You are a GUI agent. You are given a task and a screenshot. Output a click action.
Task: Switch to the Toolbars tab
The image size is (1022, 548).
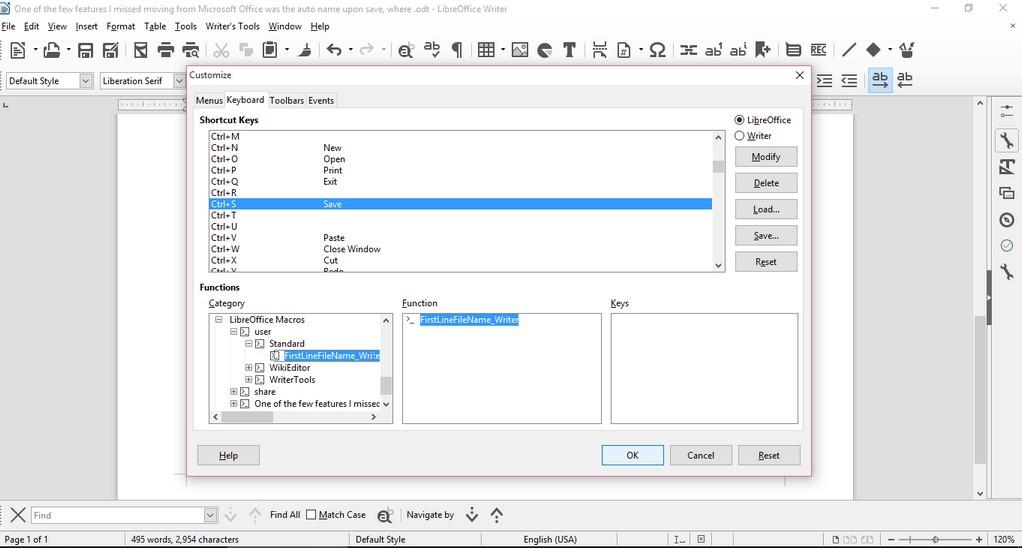tap(287, 100)
